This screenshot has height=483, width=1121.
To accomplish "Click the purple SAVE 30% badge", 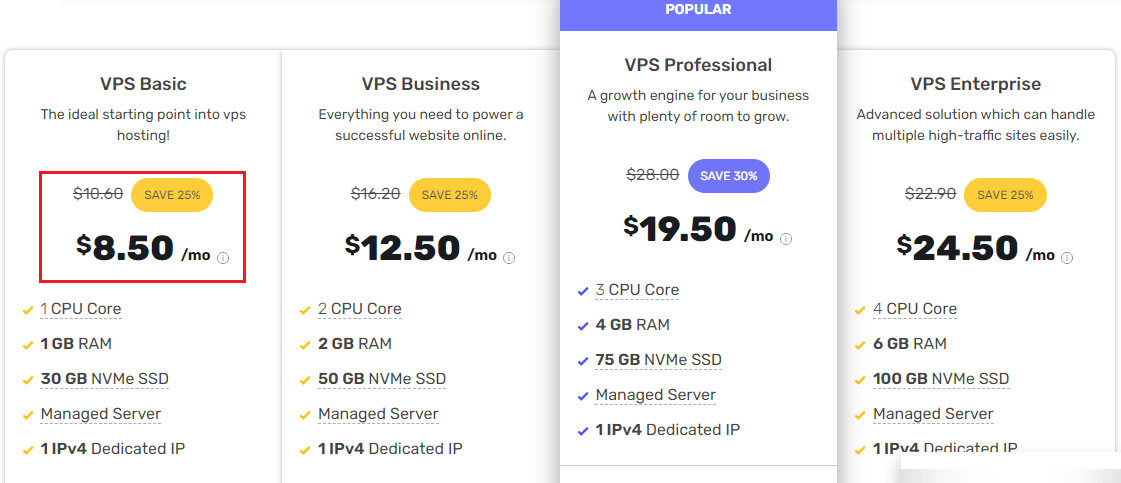I will [729, 176].
